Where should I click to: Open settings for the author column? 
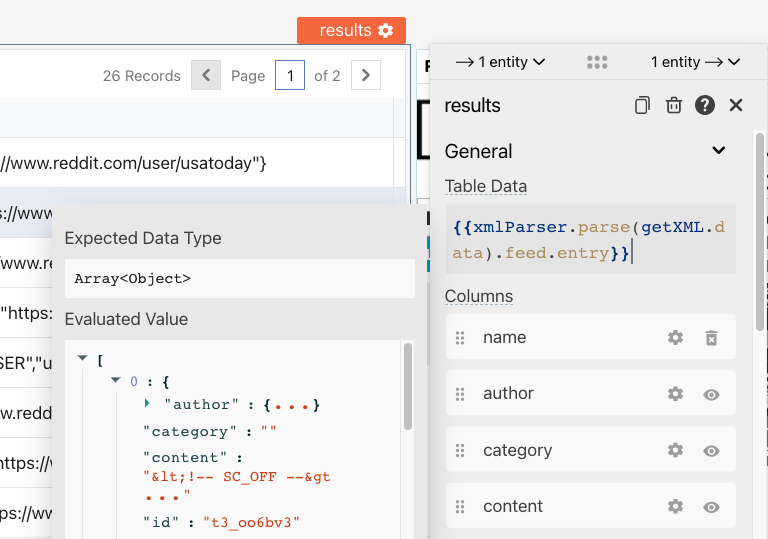(x=675, y=394)
